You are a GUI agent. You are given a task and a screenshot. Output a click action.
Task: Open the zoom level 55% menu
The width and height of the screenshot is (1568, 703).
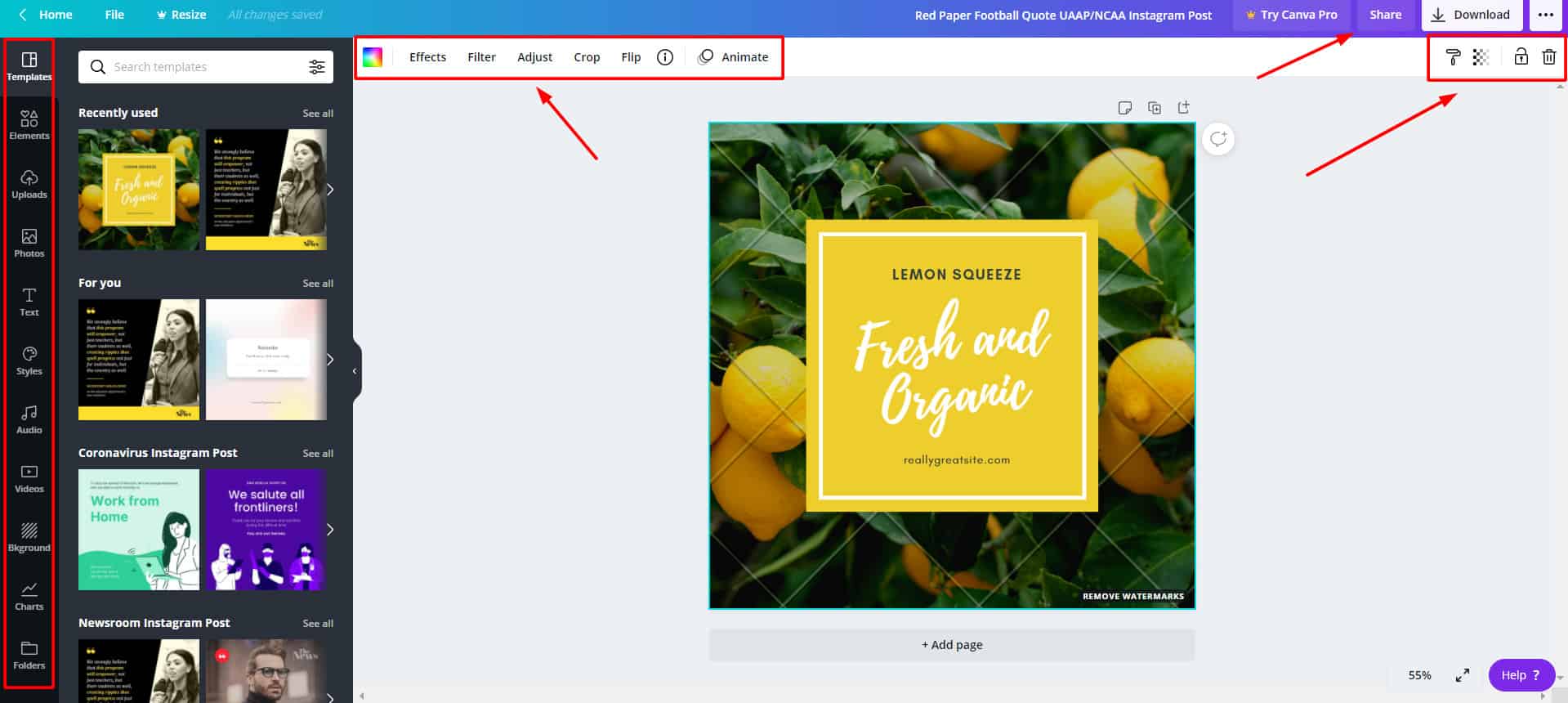[1419, 675]
